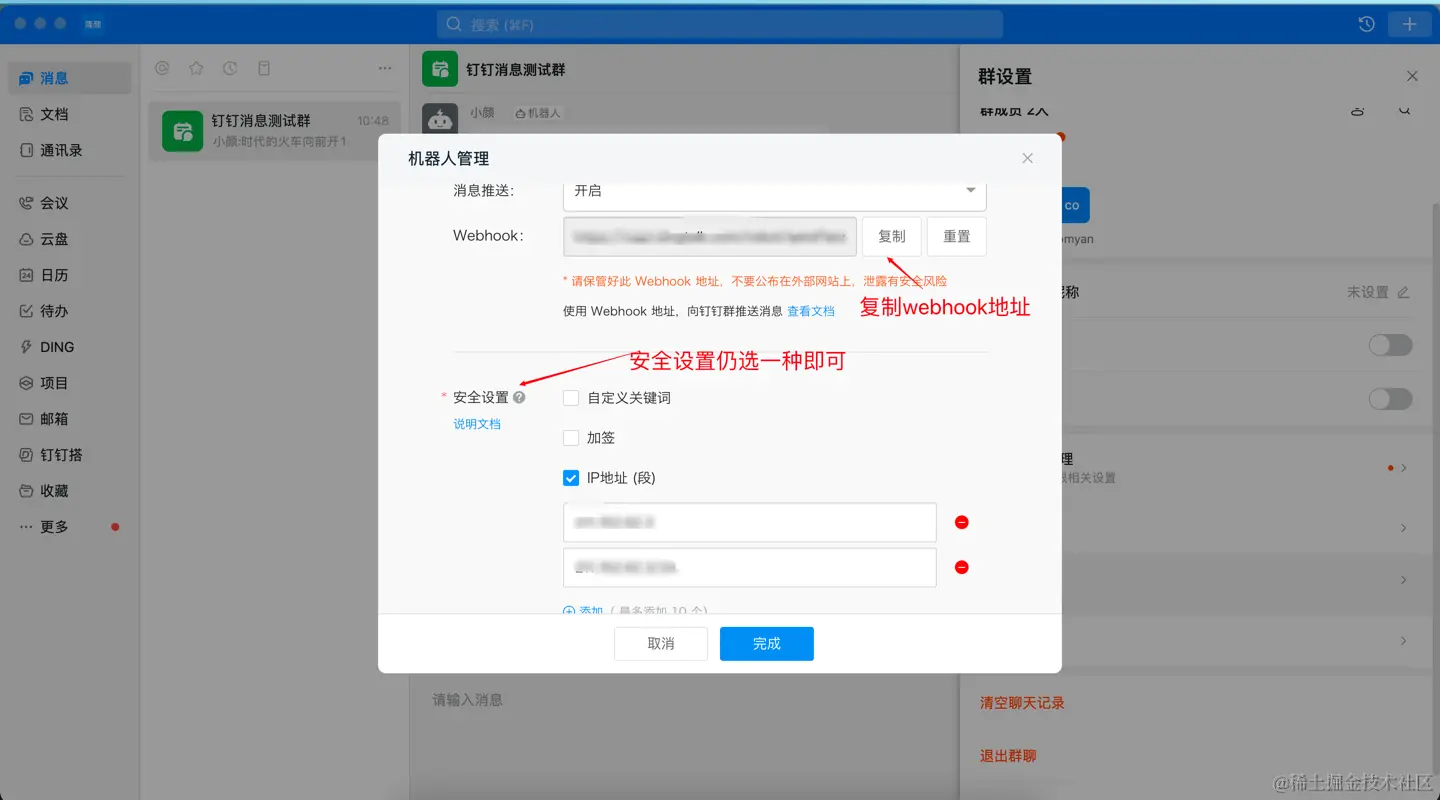Click the 安全设置 help question icon

pyautogui.click(x=519, y=397)
